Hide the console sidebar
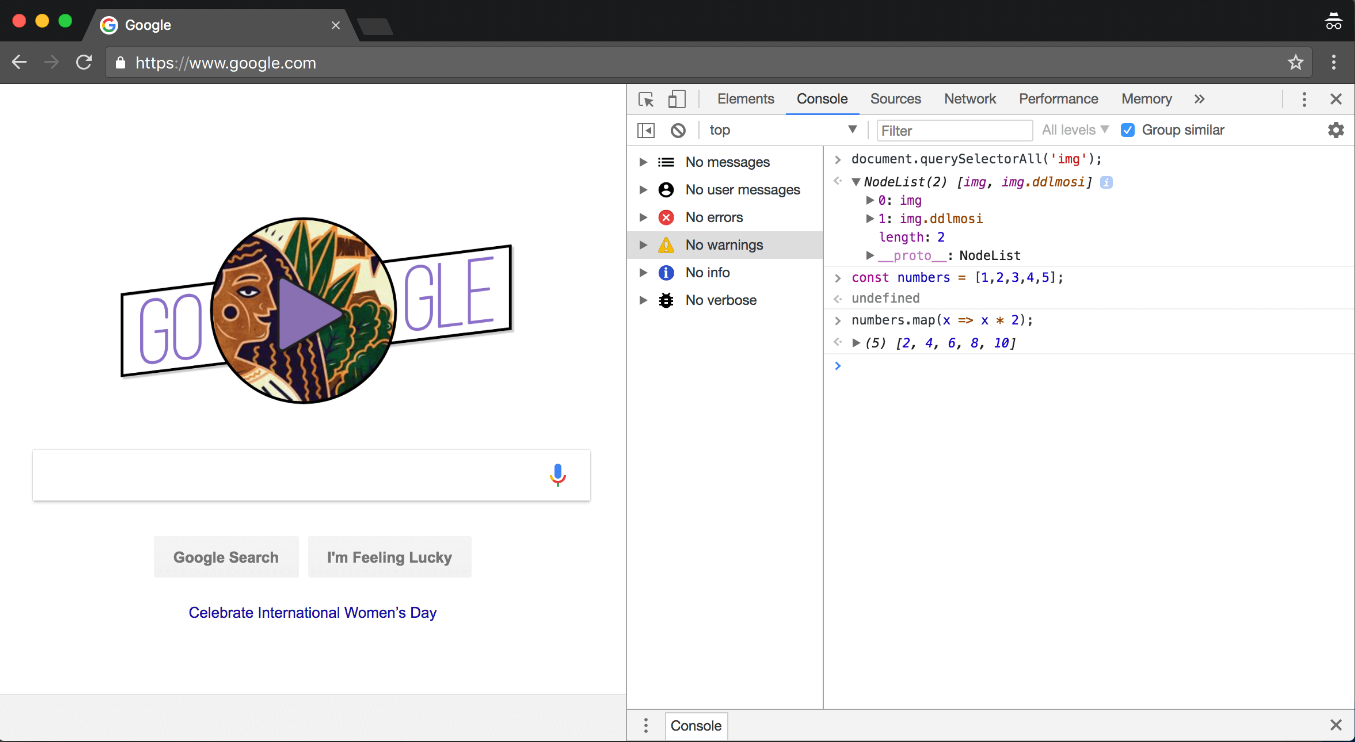Viewport: 1355px width, 742px height. click(646, 130)
